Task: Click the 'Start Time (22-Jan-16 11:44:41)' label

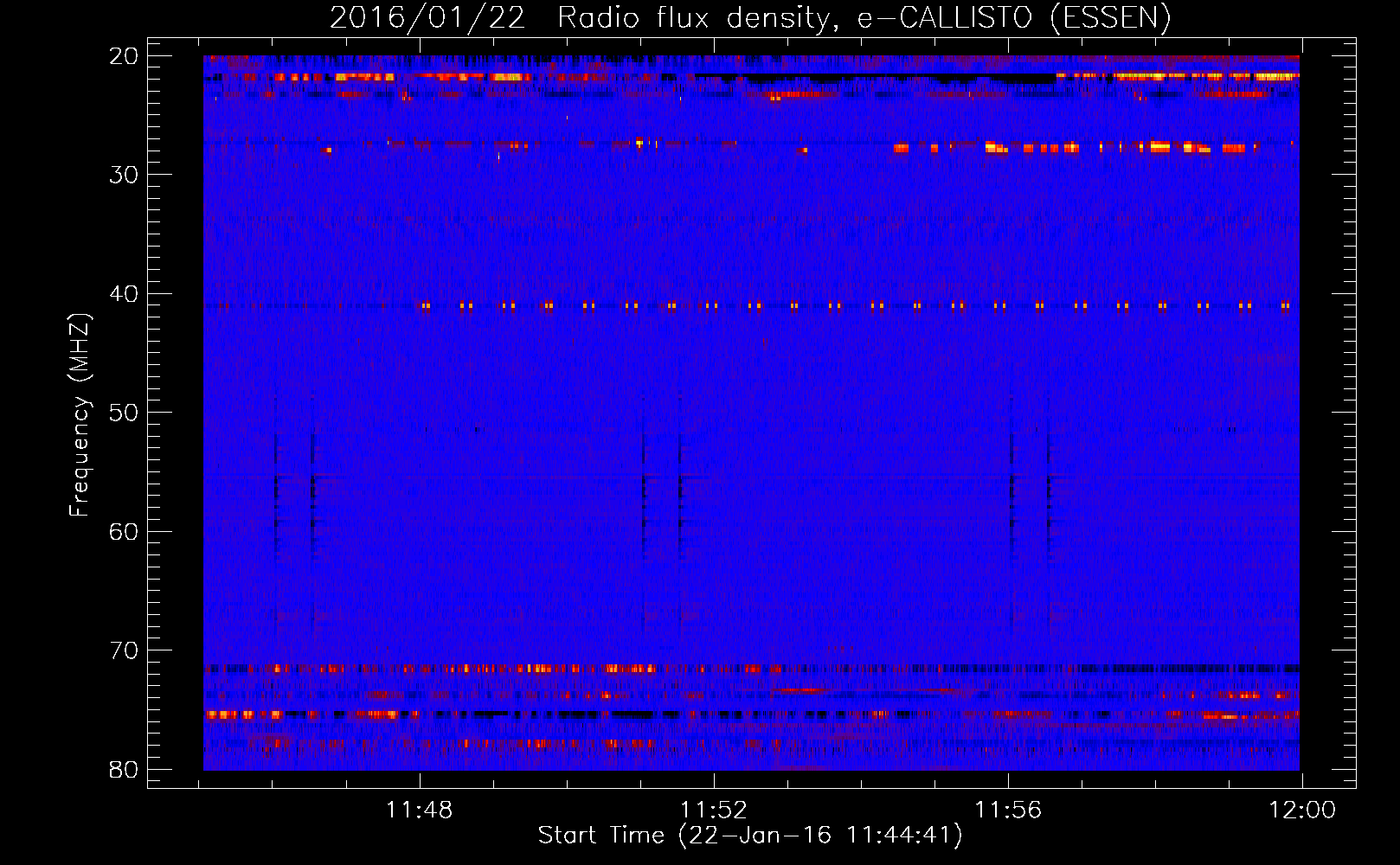Action: (750, 836)
